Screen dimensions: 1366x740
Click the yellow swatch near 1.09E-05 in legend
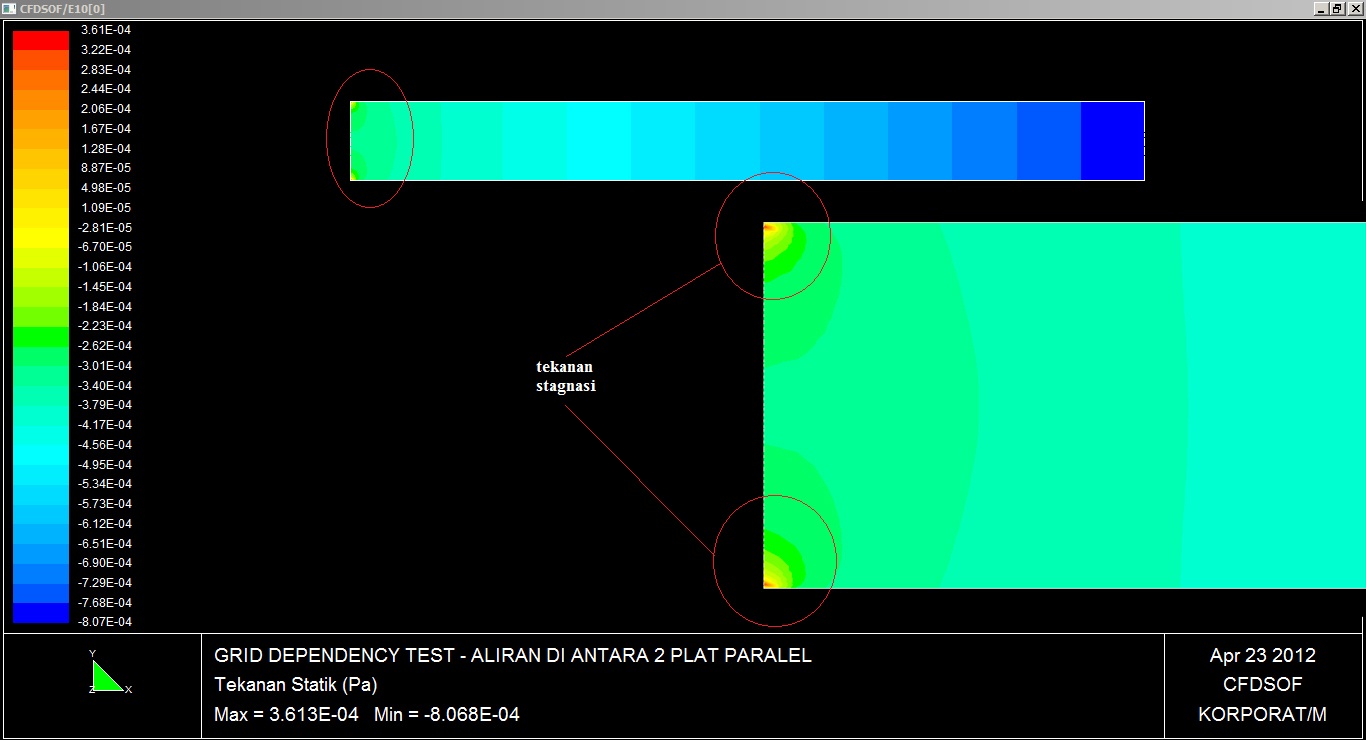click(39, 207)
